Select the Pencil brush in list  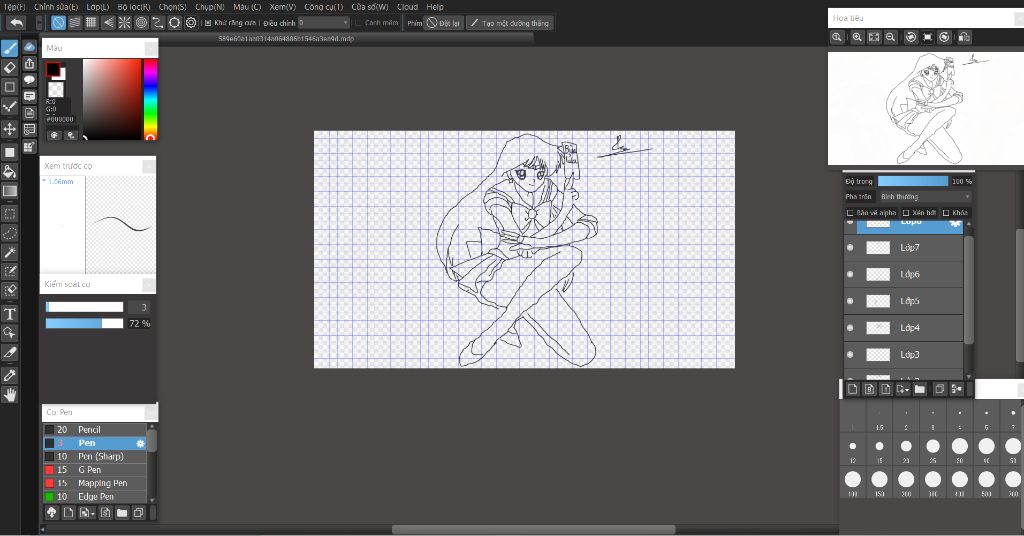pos(95,430)
